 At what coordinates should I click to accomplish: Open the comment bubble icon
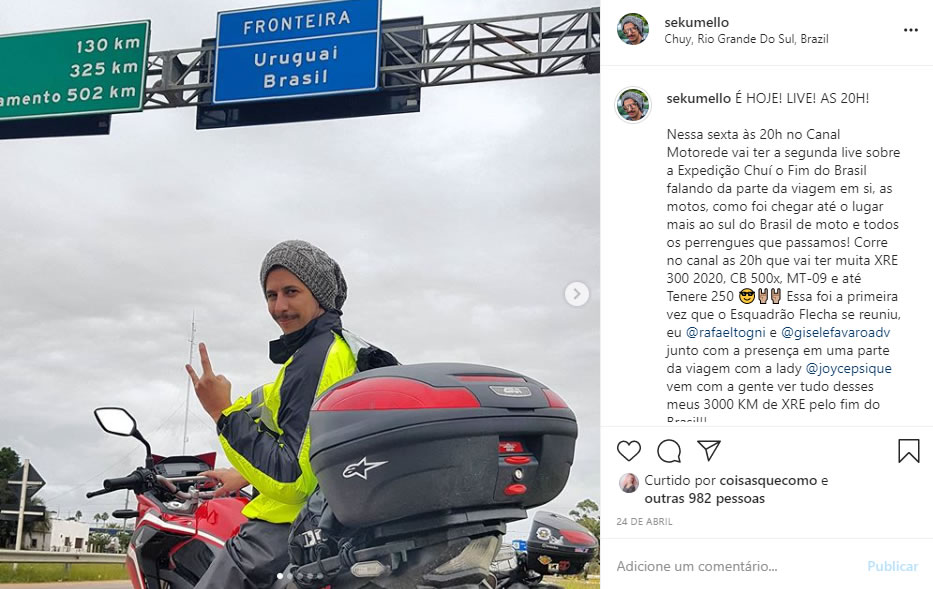[669, 451]
